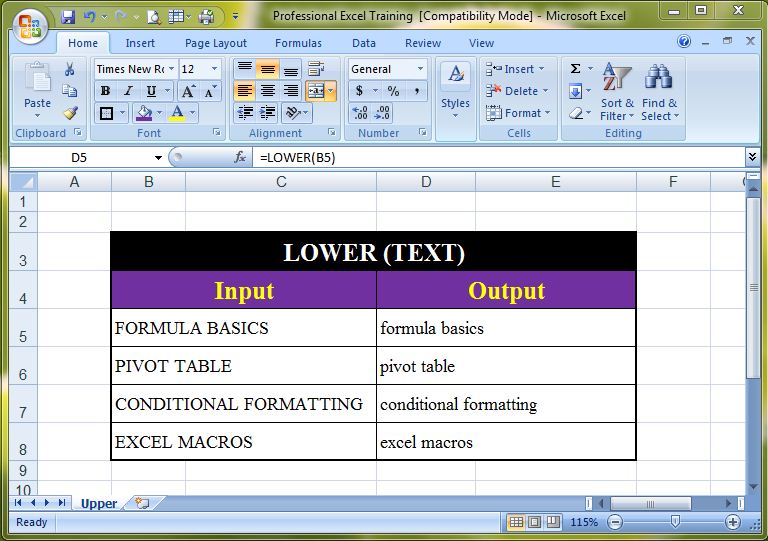The height and width of the screenshot is (541, 768).
Task: Open Print Preview from Quick Access toolbar
Action: pos(154,17)
